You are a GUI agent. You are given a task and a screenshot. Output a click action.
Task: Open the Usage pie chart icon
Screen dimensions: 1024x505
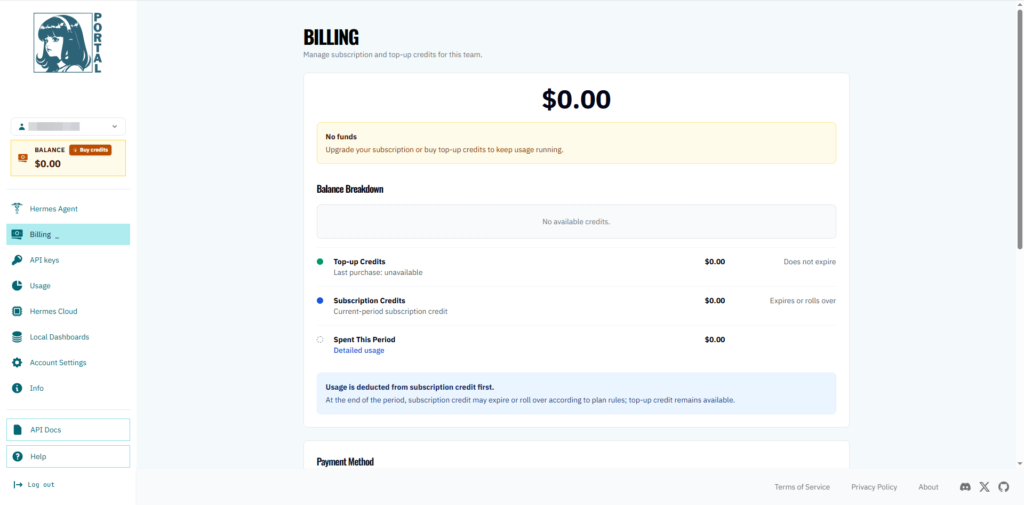pos(18,285)
